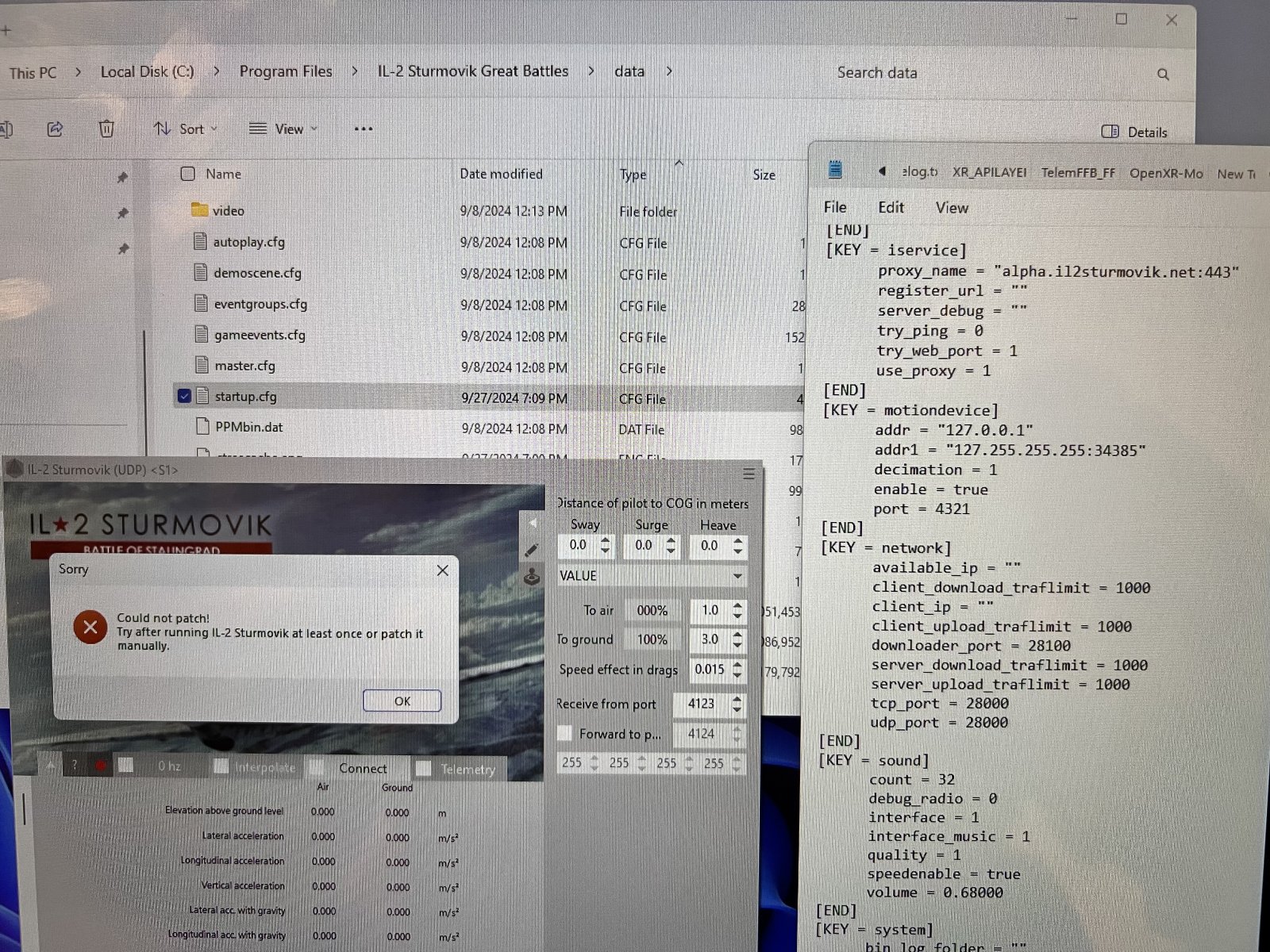Viewport: 1270px width, 952px height.
Task: Open the View menu in Notepad
Action: (952, 208)
